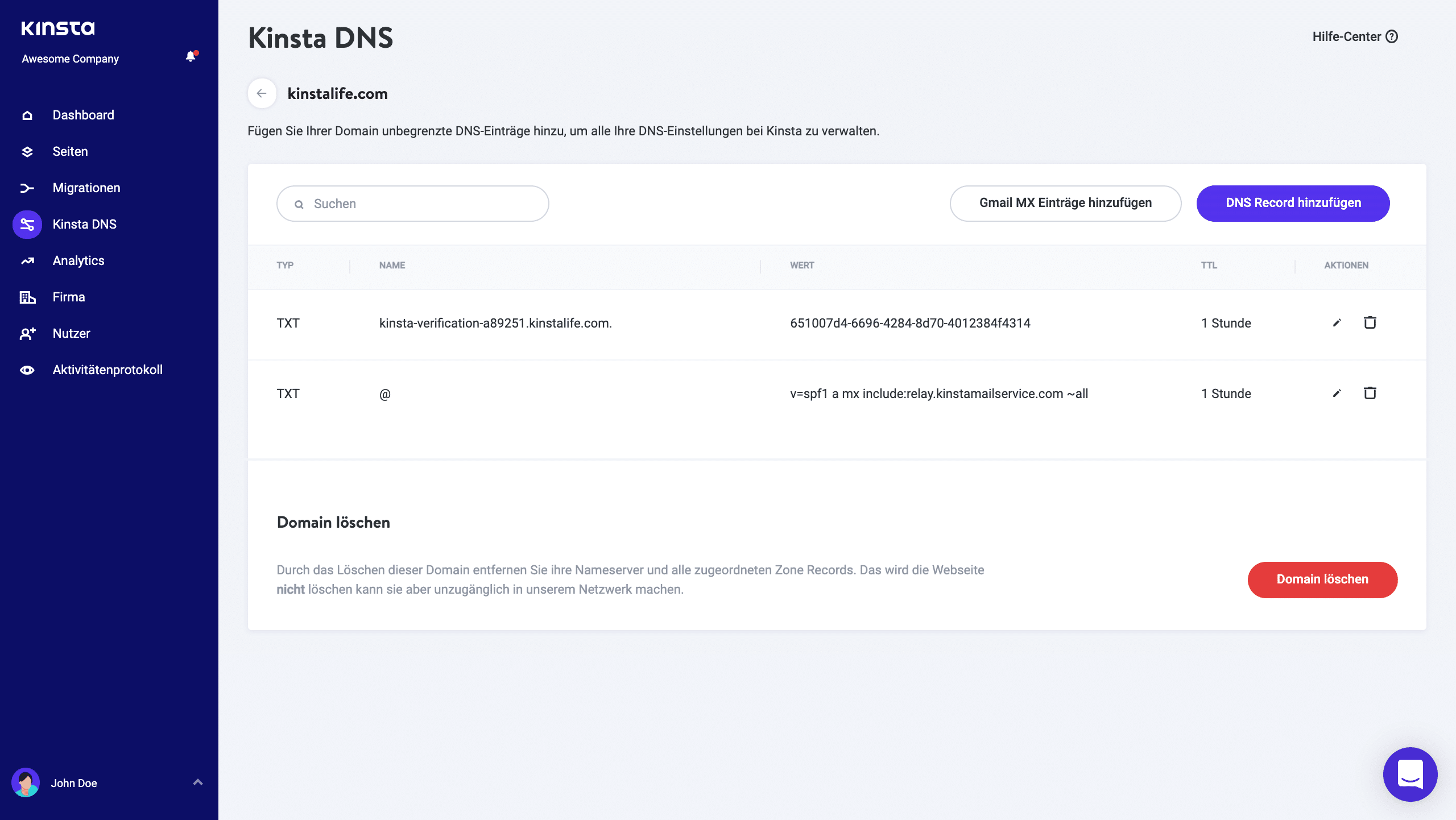Select kinsta-verification-a89251.kinstalife.com. name cell
This screenshot has height=820, width=1456.
pos(495,324)
